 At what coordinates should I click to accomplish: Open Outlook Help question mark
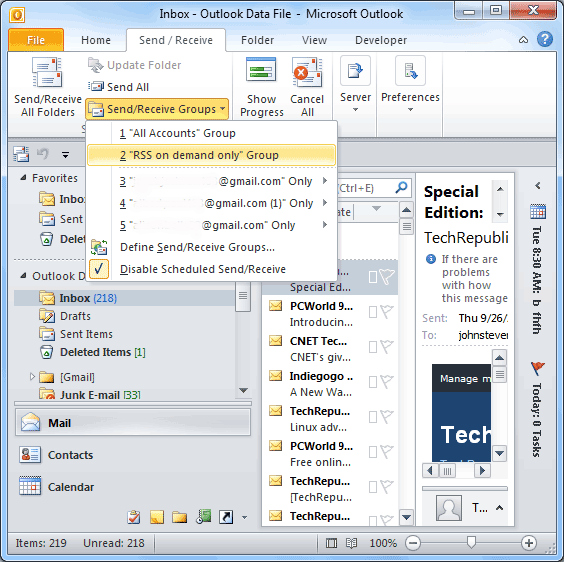(x=545, y=39)
